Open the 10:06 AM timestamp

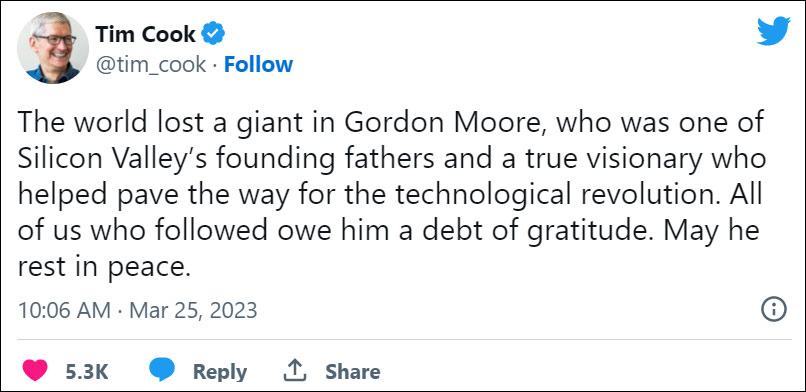pyautogui.click(x=64, y=310)
